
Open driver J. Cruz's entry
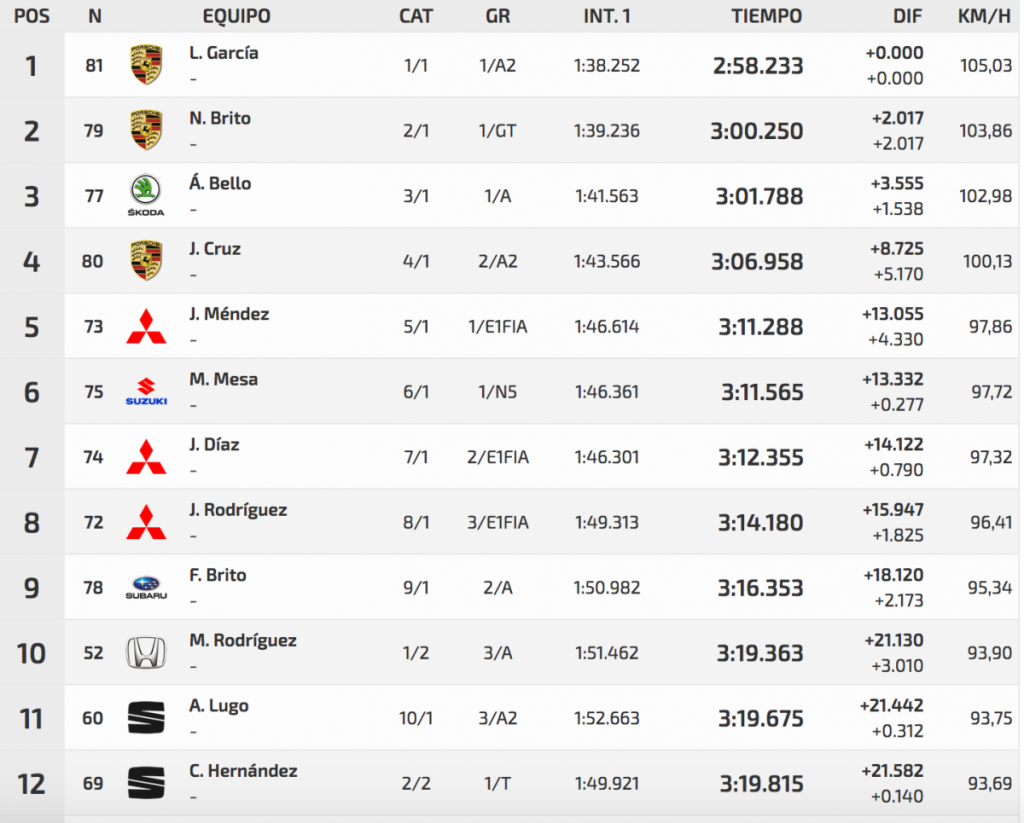pyautogui.click(x=215, y=249)
